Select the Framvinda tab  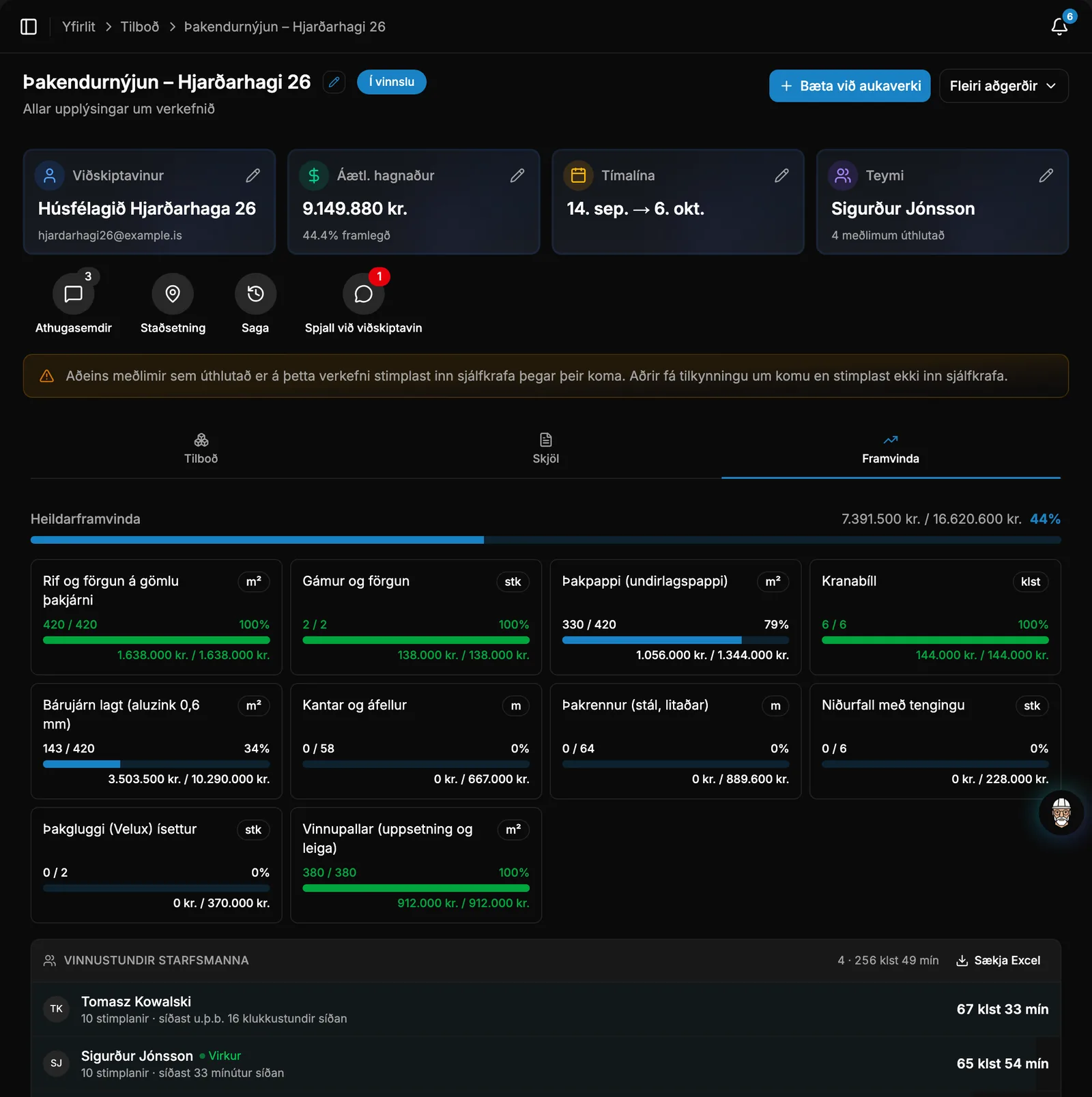point(891,448)
